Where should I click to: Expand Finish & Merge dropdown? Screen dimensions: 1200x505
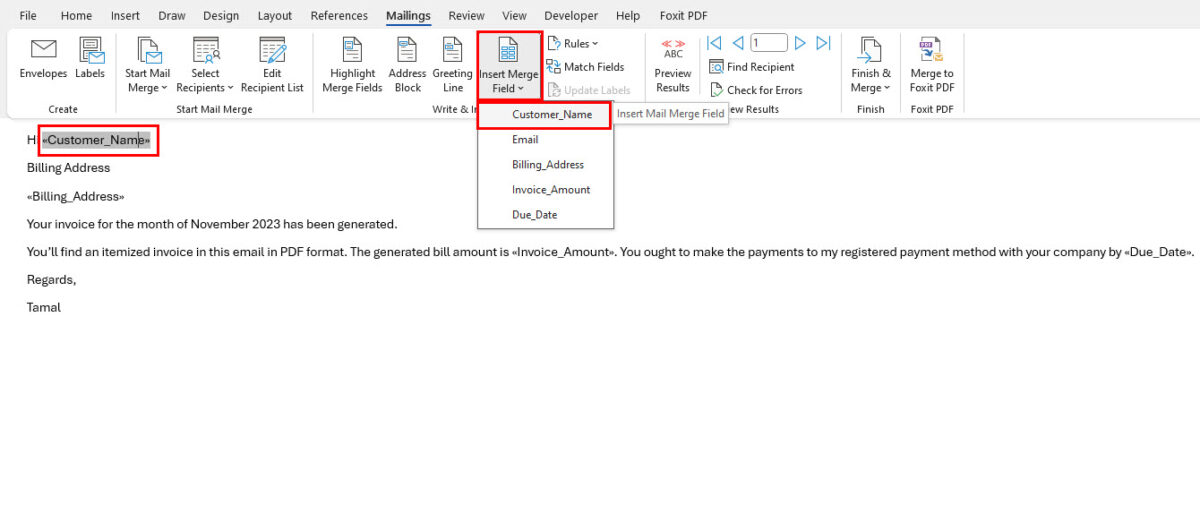coord(871,66)
